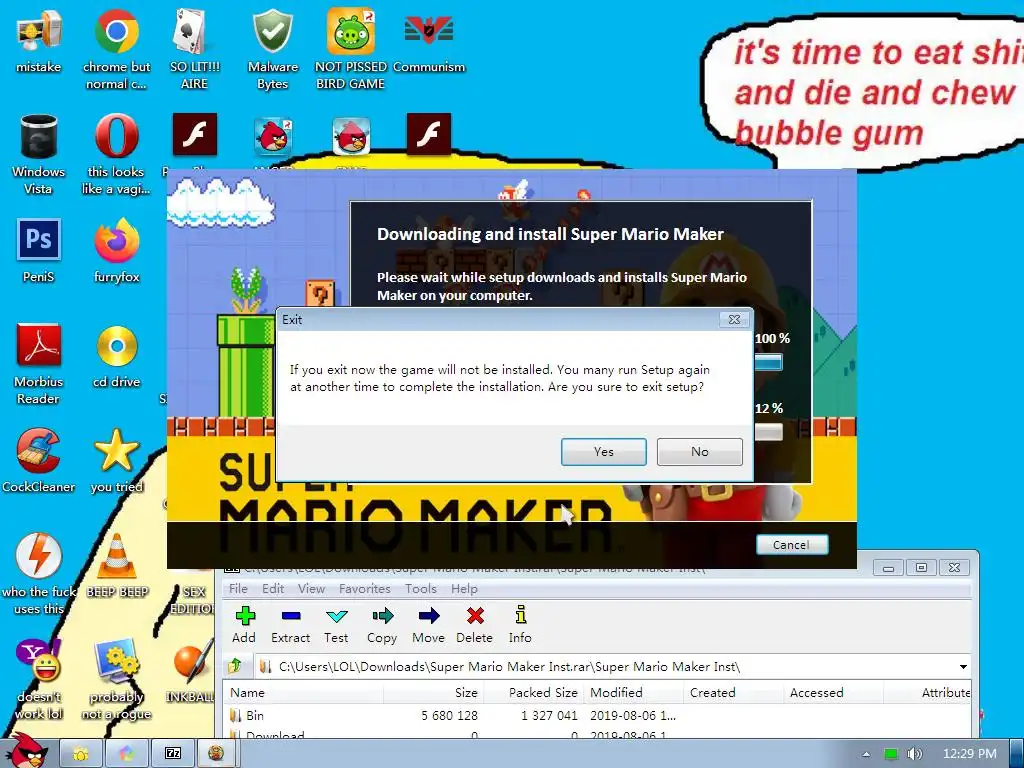This screenshot has height=768, width=1024.
Task: Sort by Modified column in 7-Zip
Action: [633, 692]
